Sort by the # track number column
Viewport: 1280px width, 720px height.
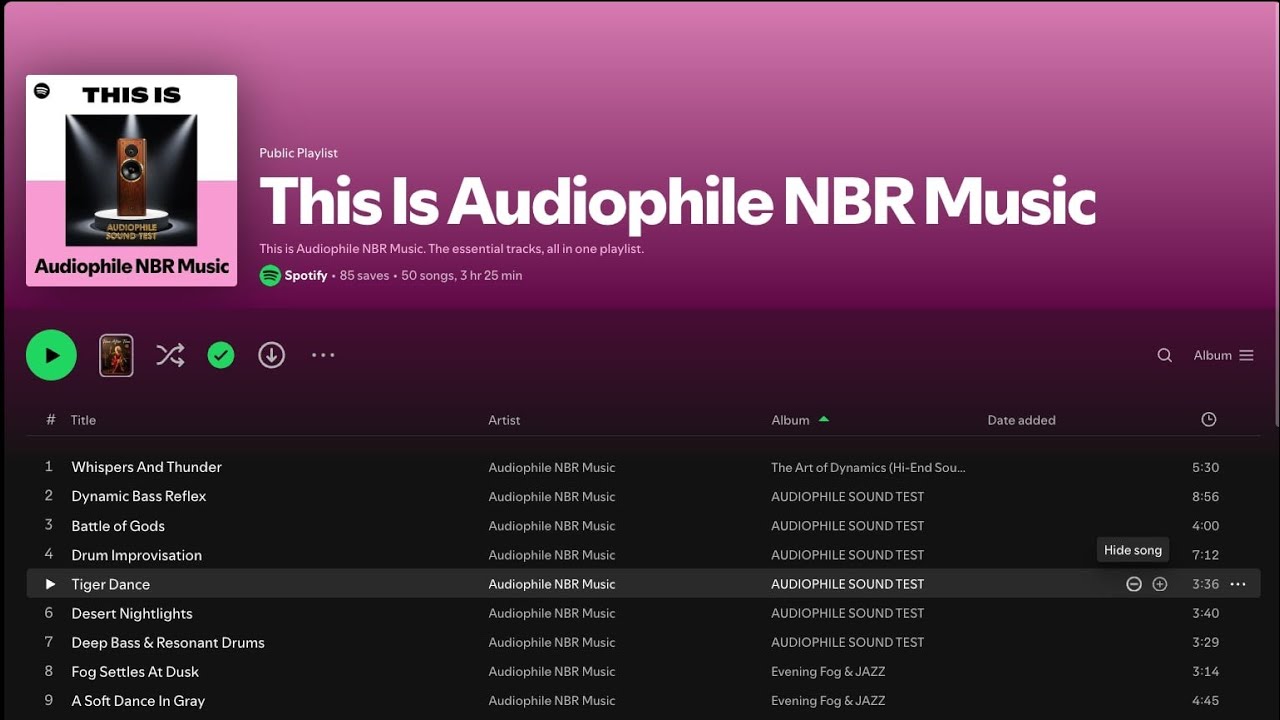50,420
